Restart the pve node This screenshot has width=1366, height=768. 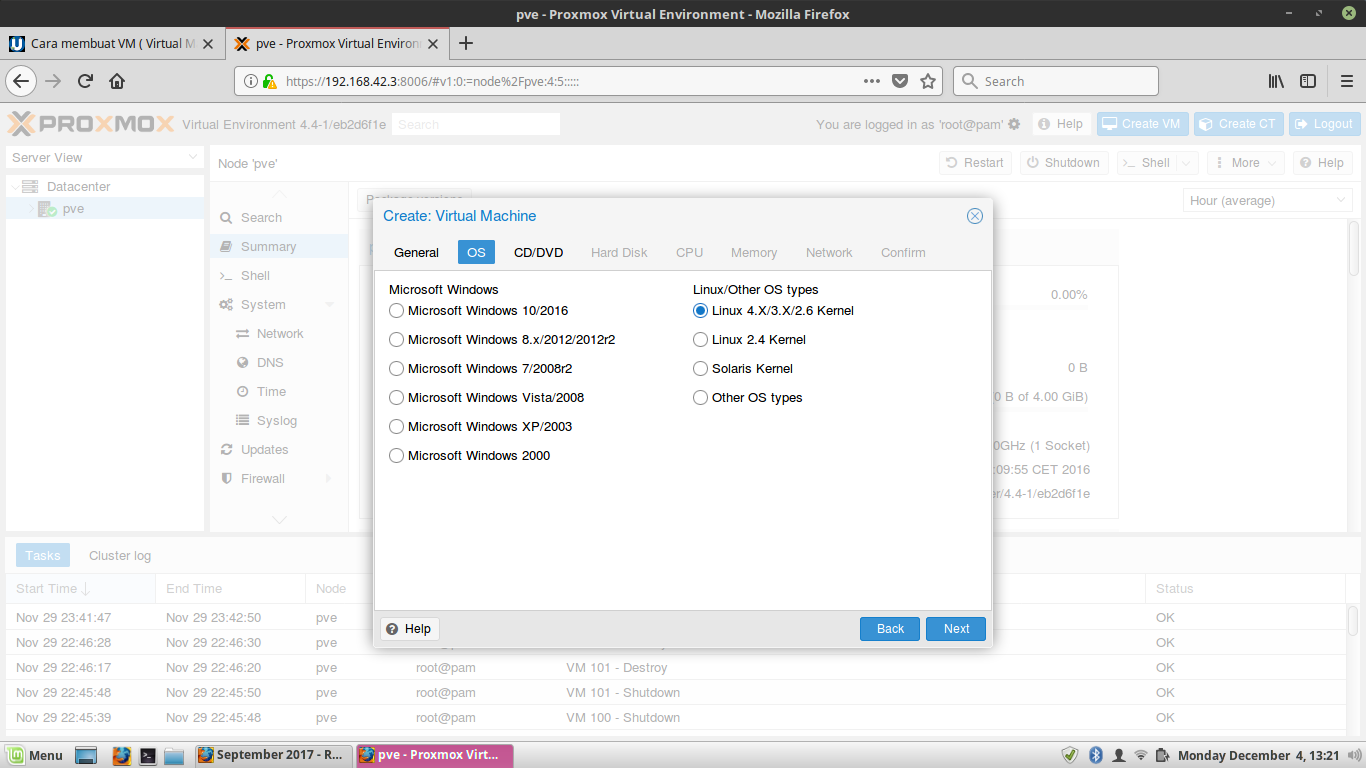click(x=975, y=163)
